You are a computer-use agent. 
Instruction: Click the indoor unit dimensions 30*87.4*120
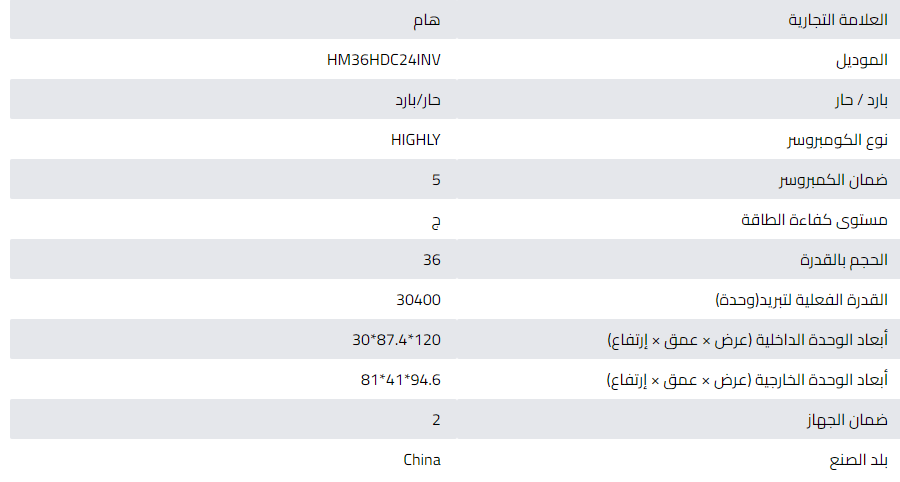pos(396,340)
